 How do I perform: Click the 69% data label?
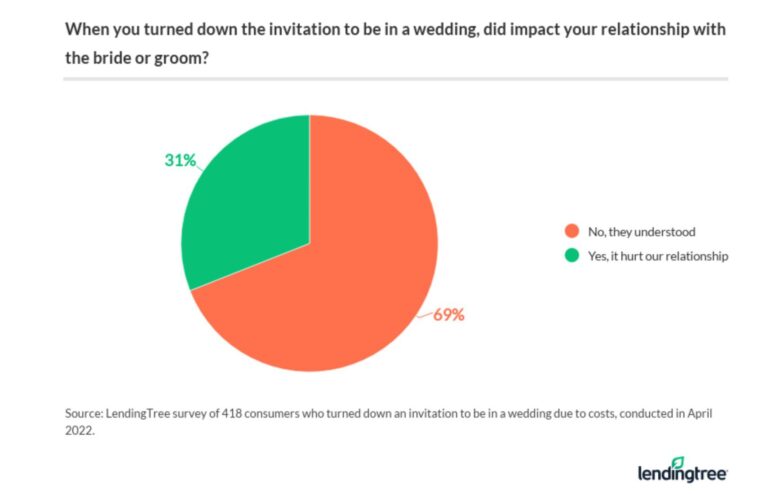tap(448, 315)
